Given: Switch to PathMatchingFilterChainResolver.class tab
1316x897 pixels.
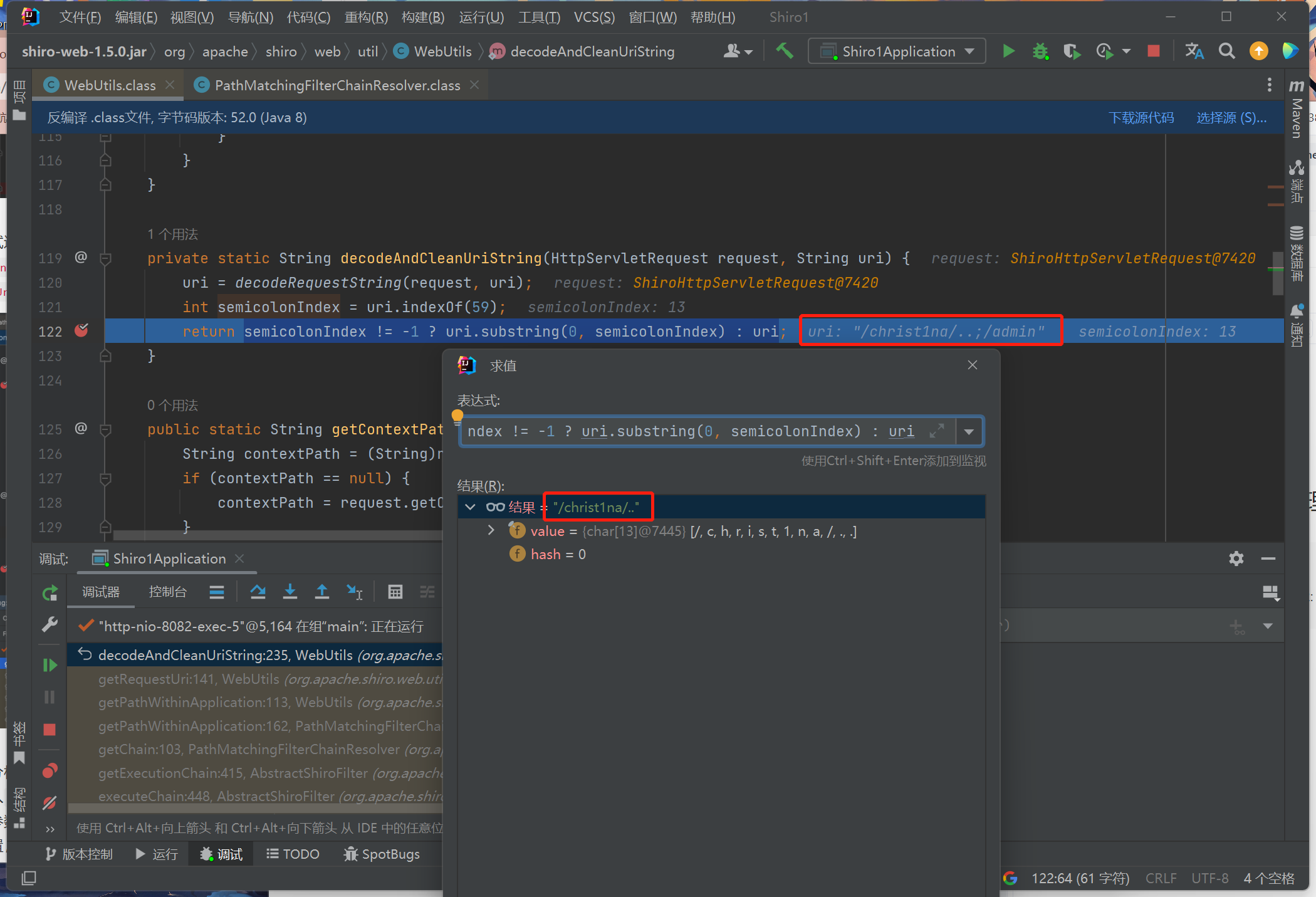Looking at the screenshot, I should (337, 85).
